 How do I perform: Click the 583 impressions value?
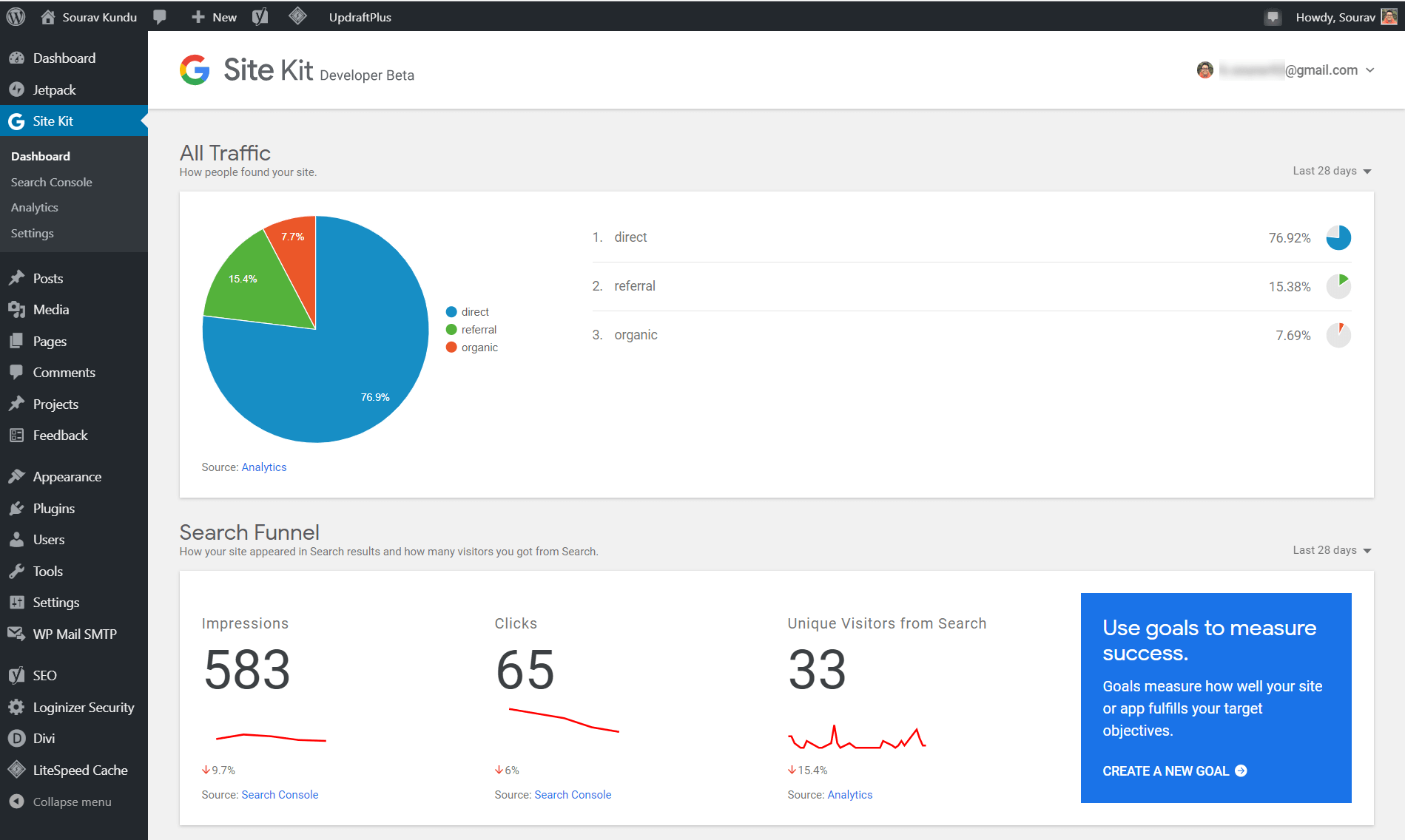tap(247, 670)
